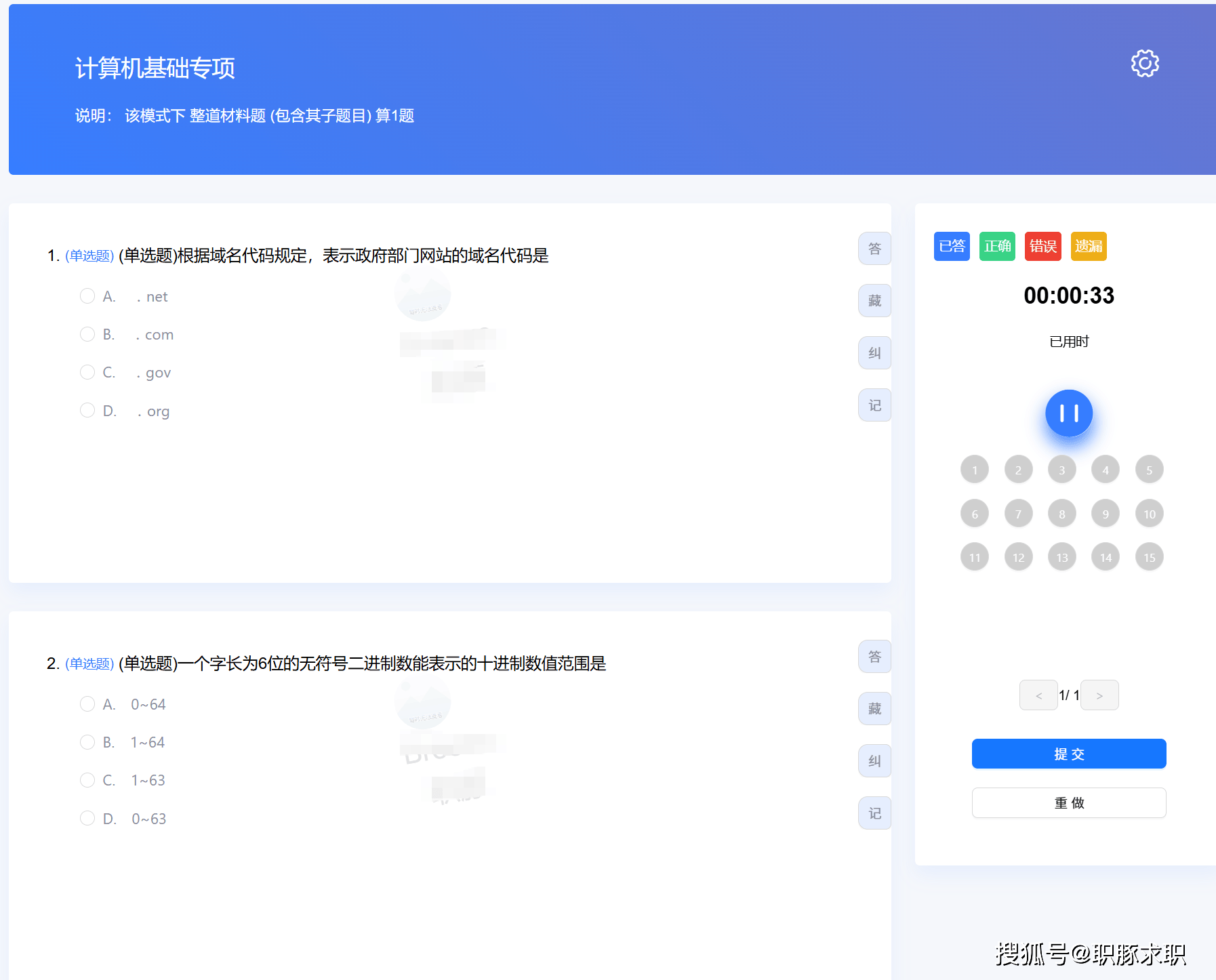The image size is (1216, 980).
Task: Click the 藏 bookmark icon for question 1
Action: [x=874, y=301]
